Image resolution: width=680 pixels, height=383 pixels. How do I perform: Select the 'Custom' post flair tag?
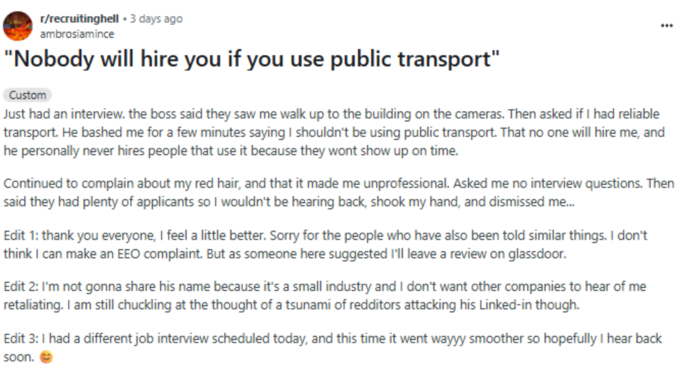(x=27, y=95)
